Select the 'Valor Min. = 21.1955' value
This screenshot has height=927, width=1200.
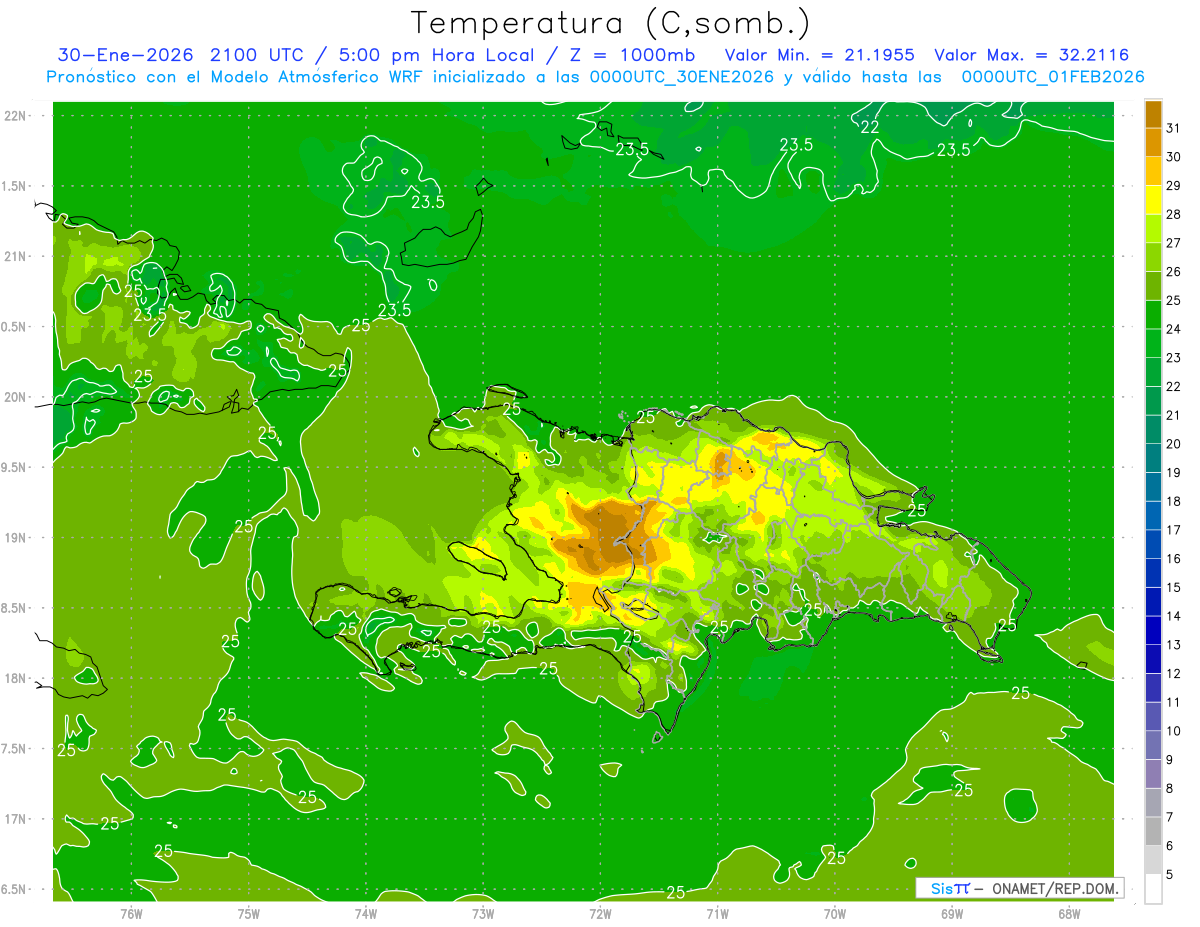[x=819, y=55]
